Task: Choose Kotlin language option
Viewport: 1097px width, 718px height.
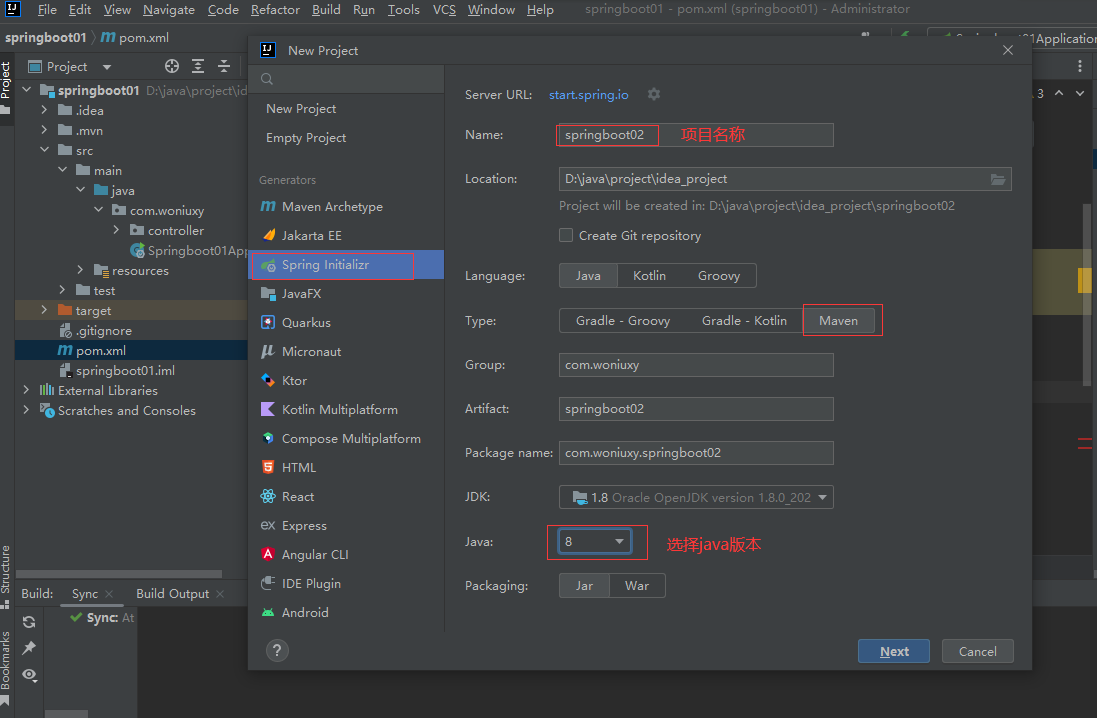Action: 649,276
